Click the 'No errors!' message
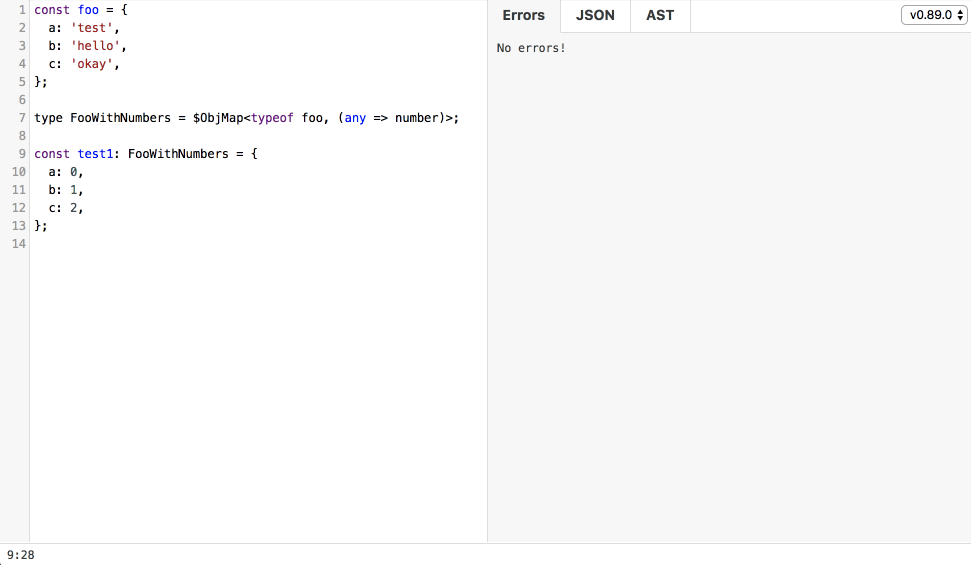This screenshot has width=971, height=565. tap(531, 48)
